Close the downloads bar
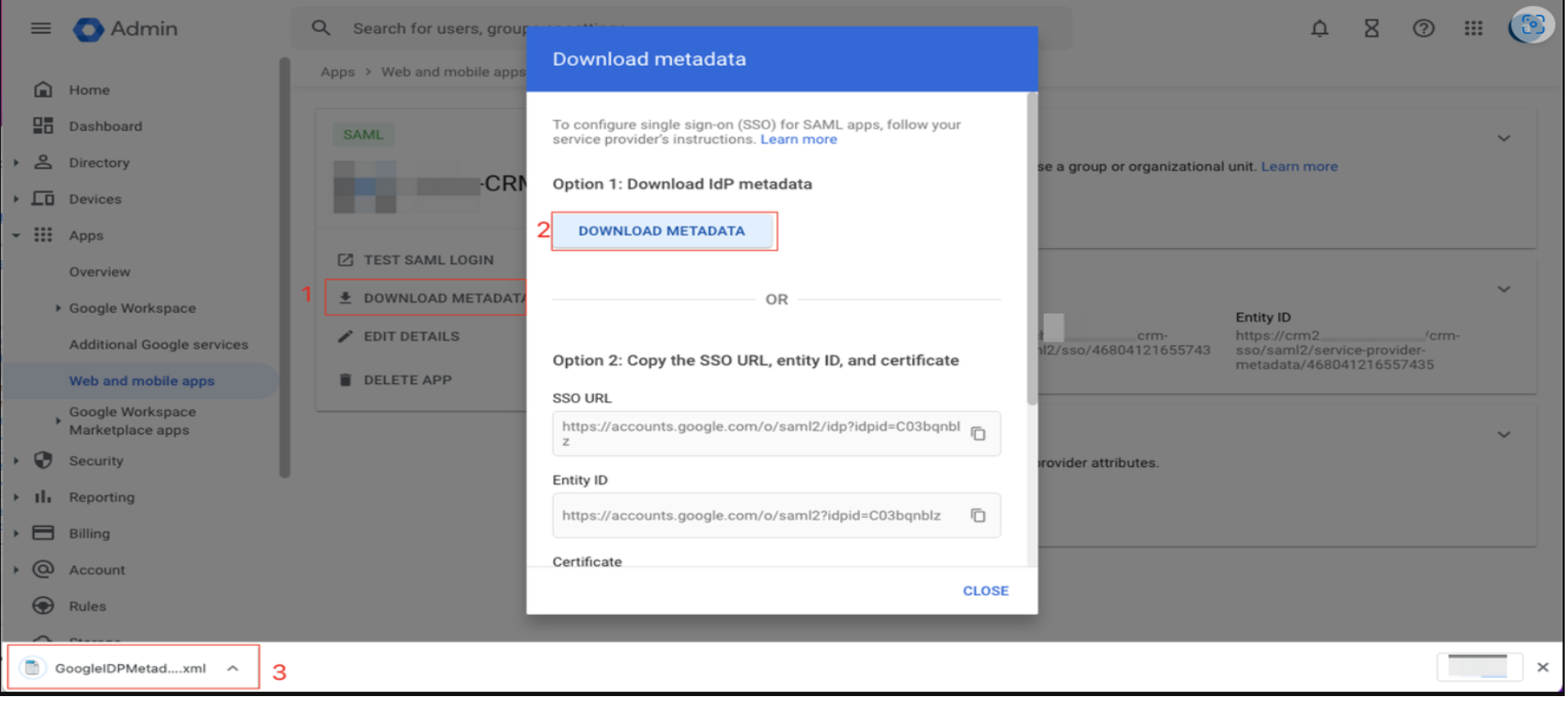This screenshot has height=701, width=1568. click(1543, 667)
